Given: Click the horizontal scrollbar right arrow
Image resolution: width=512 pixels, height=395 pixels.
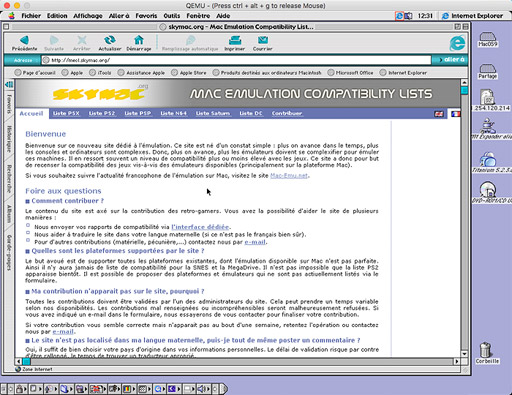Looking at the screenshot, I should tap(457, 361).
